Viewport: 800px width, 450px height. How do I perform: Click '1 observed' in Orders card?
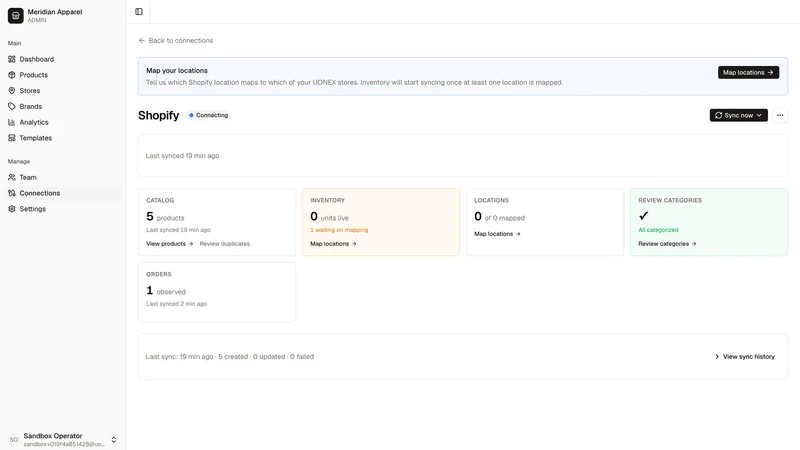[166, 291]
